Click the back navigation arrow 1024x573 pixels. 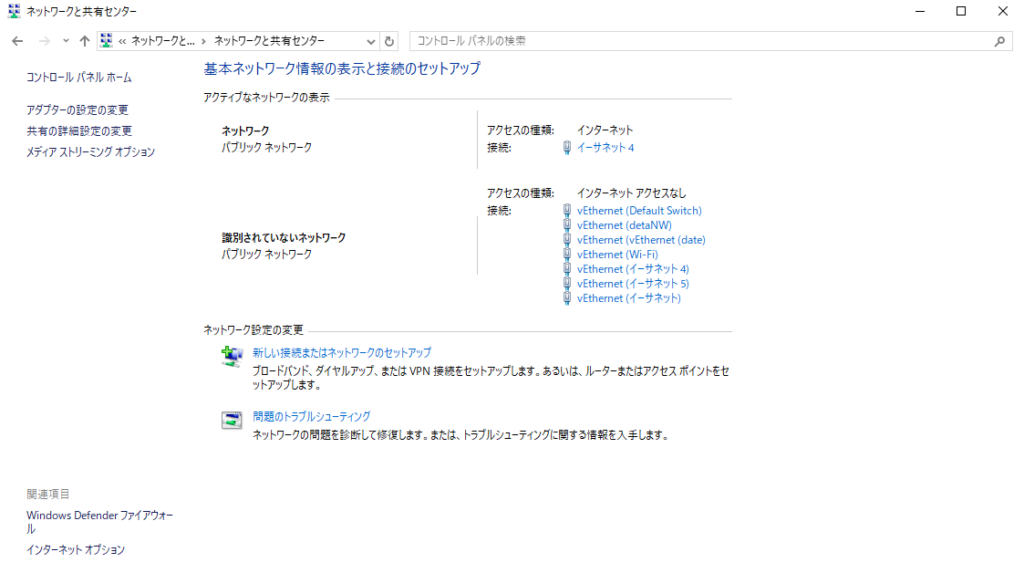point(17,41)
